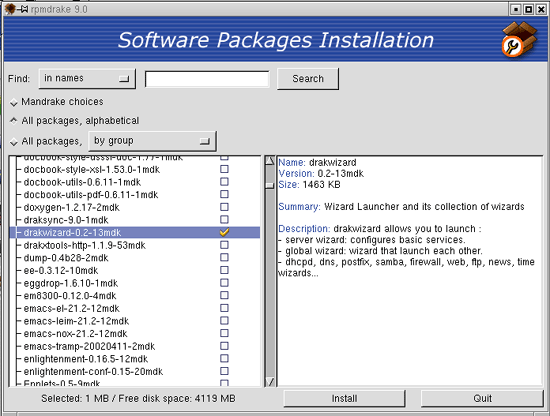Select emacs-el-21.2-12mdk package row
550x416 pixels.
135,308
